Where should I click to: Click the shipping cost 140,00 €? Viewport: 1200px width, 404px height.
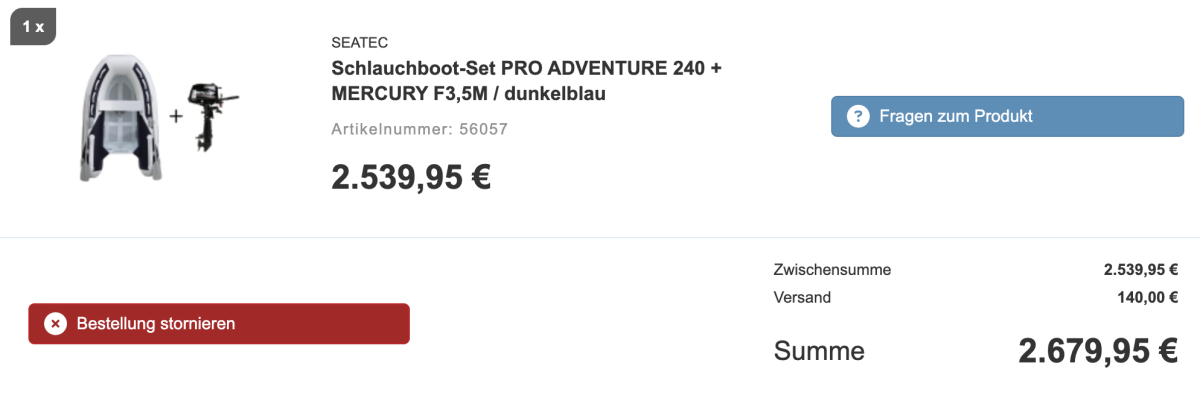click(x=1147, y=297)
